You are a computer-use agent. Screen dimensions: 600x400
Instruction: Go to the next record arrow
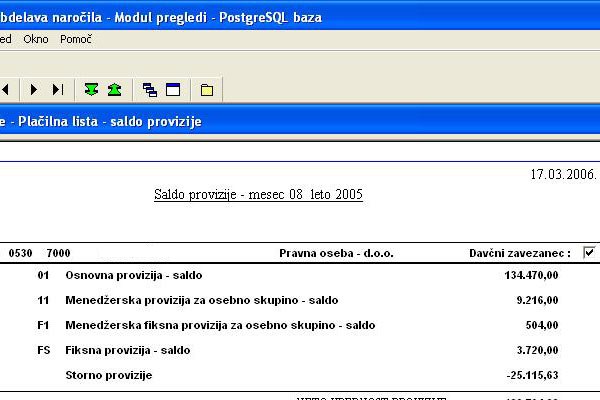[34, 90]
